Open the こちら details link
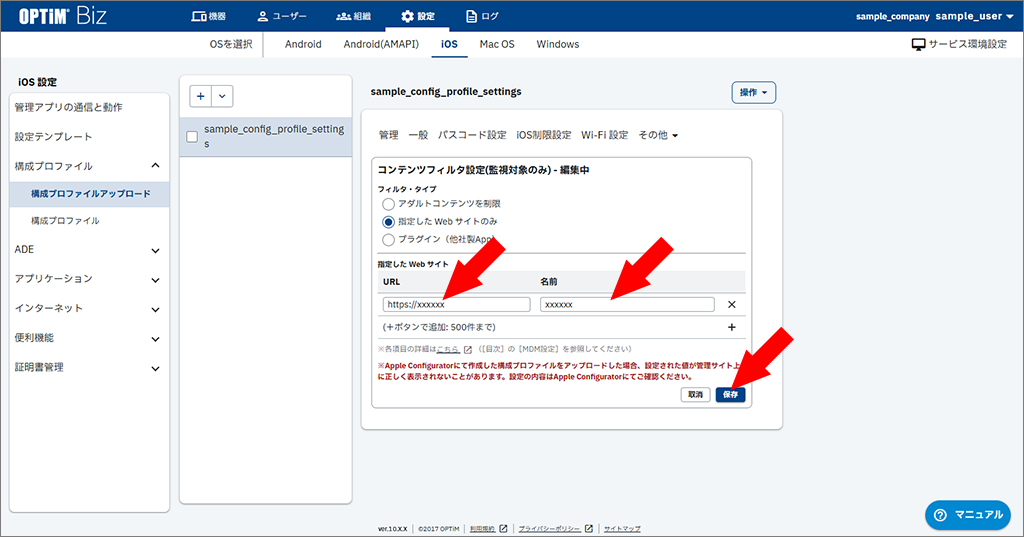The width and height of the screenshot is (1024, 537). (x=447, y=349)
